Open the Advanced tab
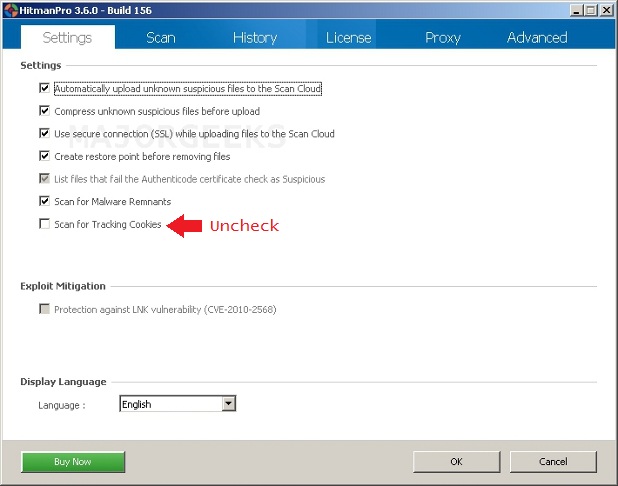The height and width of the screenshot is (486, 618). [537, 37]
